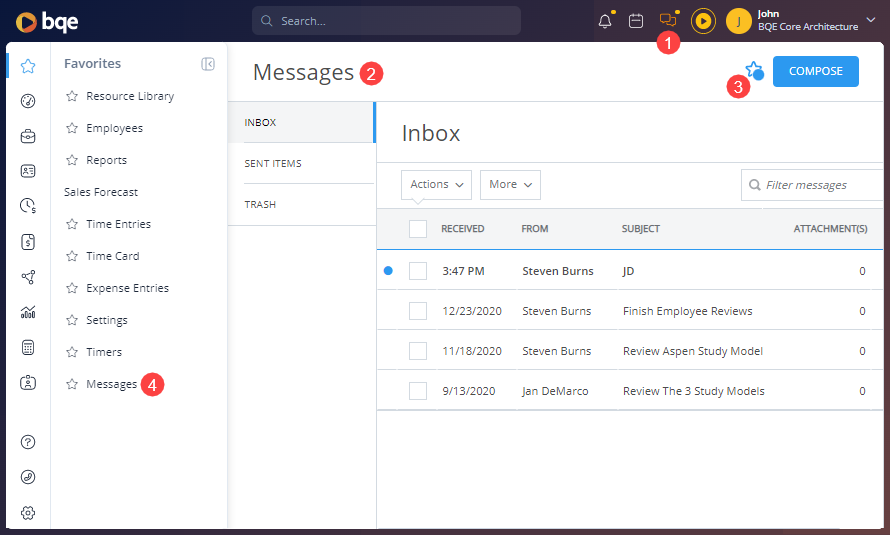Open the person badge icon in side rail
The height and width of the screenshot is (535, 890).
click(x=28, y=383)
